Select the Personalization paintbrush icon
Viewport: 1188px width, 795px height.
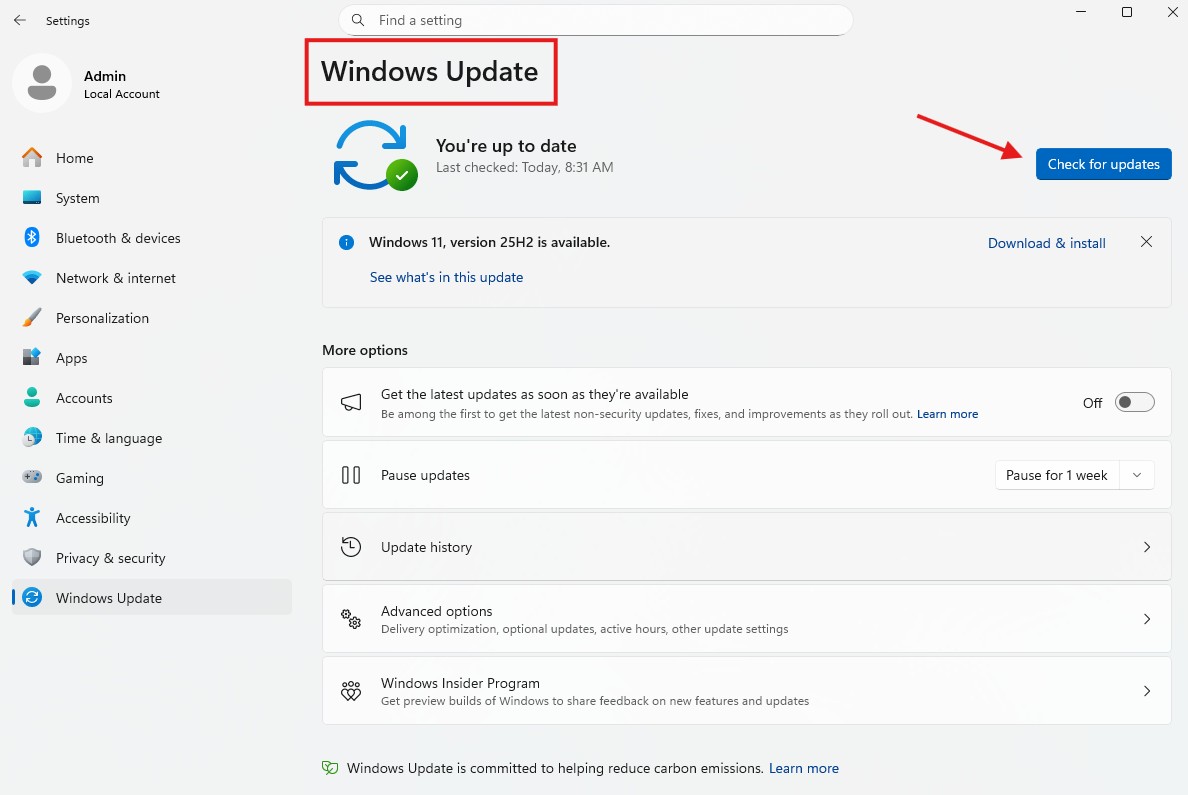click(x=32, y=318)
